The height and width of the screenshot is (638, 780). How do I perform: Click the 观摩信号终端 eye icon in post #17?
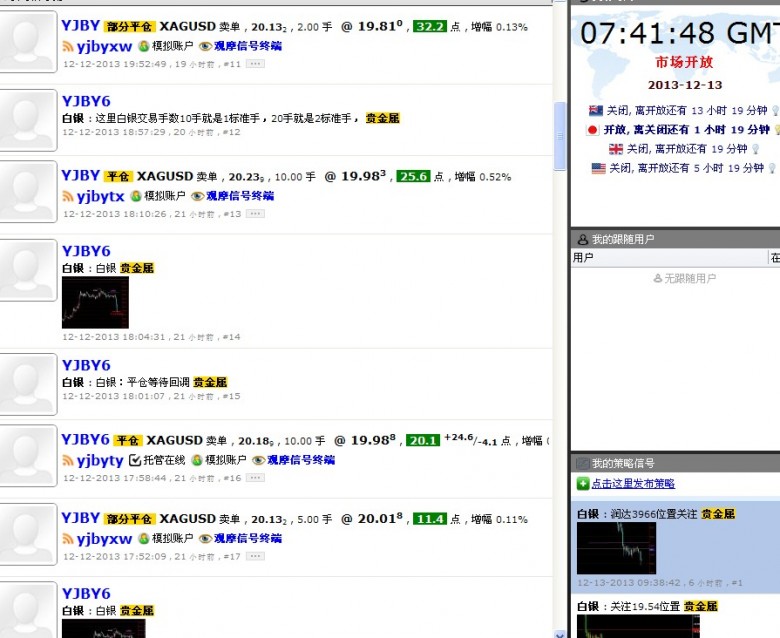[x=205, y=539]
